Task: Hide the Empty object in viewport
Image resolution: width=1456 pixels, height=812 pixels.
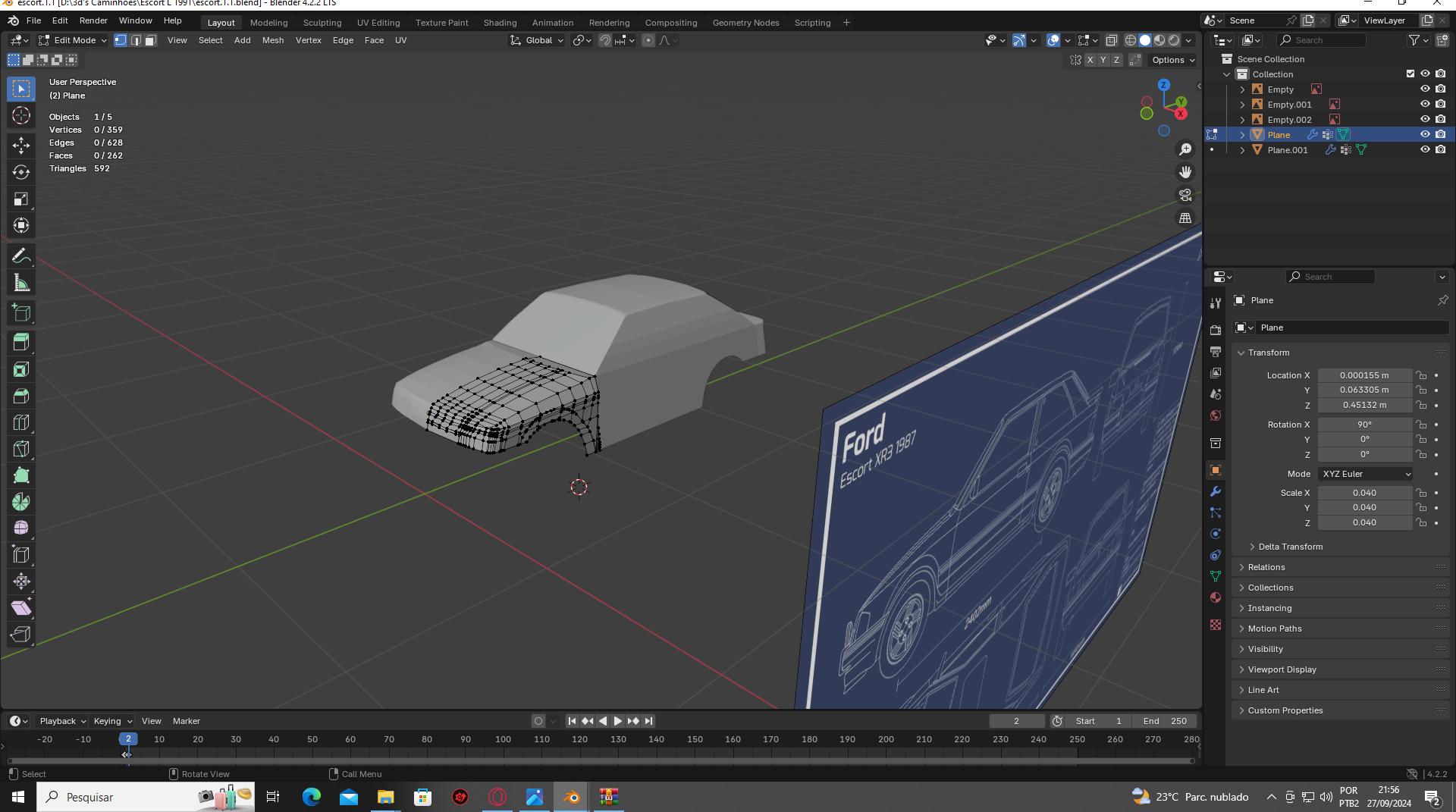Action: tap(1425, 89)
